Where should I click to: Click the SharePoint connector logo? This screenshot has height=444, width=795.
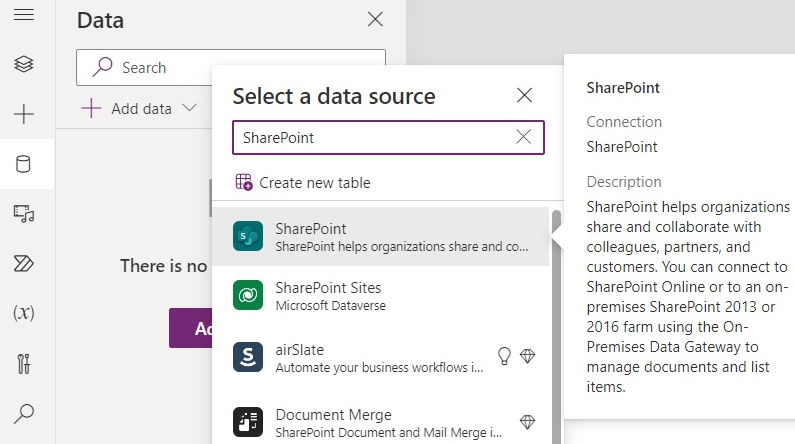tap(248, 236)
